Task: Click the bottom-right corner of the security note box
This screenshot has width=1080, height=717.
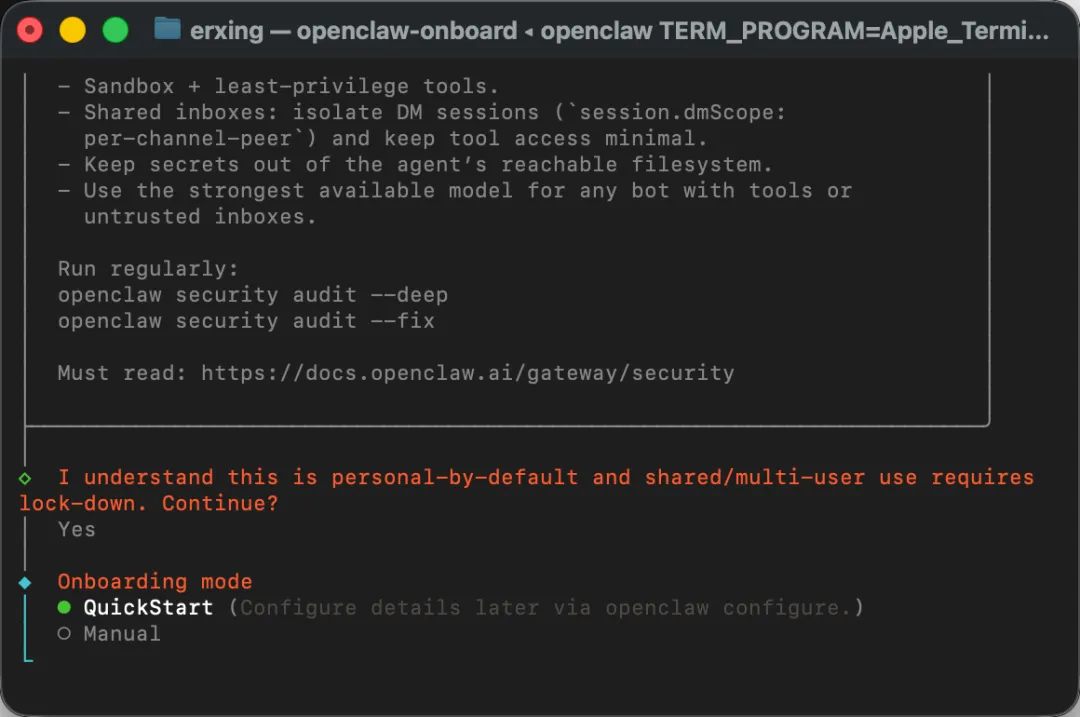Action: [988, 424]
